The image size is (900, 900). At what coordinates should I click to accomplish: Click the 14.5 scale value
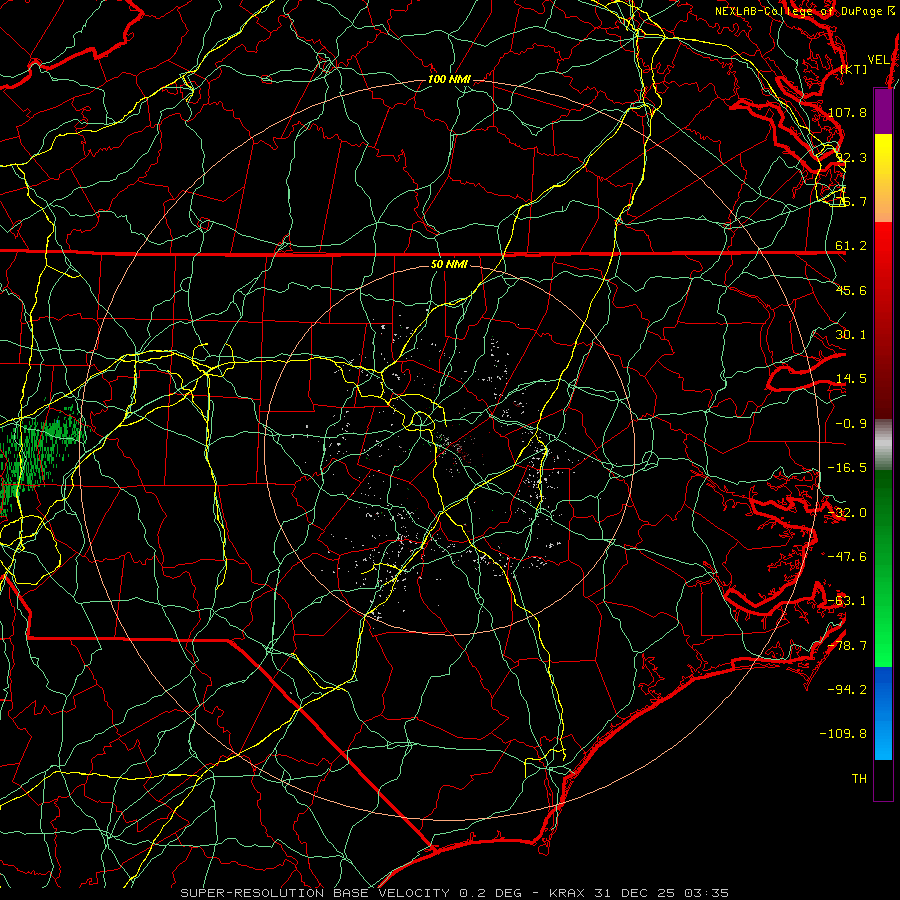pos(851,379)
